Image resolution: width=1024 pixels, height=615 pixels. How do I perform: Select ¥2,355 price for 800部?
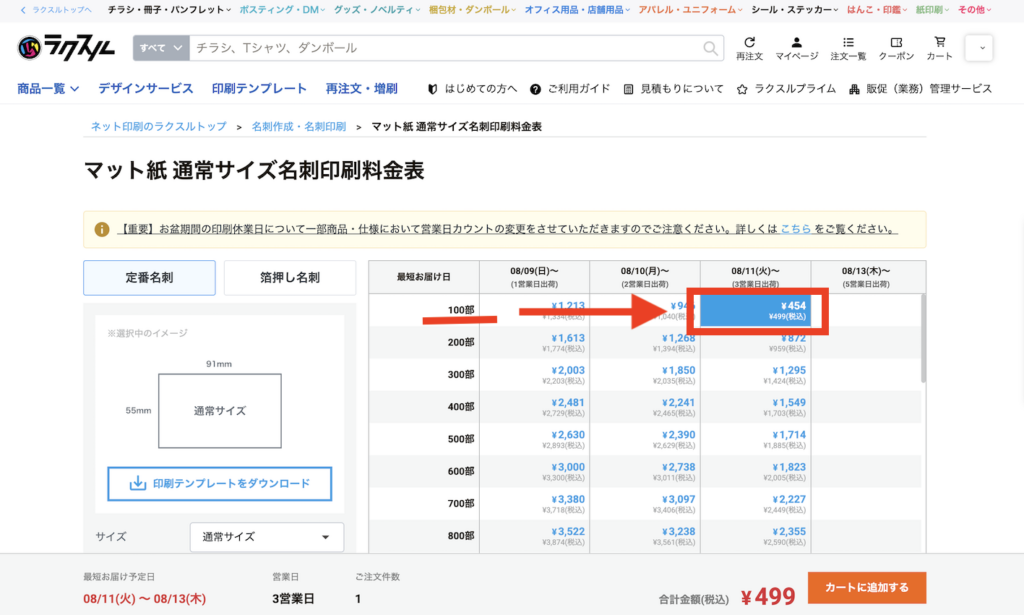755,536
